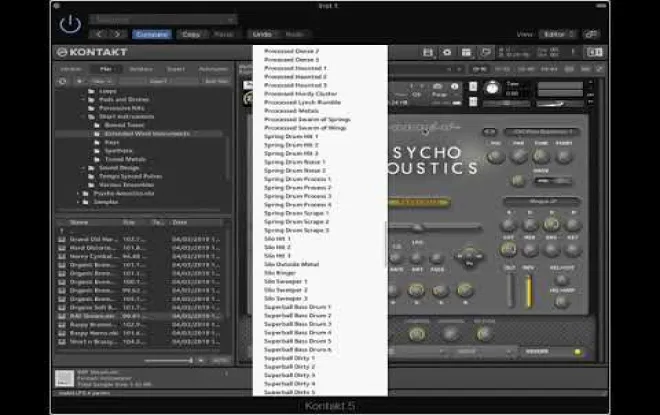This screenshot has height=415, width=660.
Task: Select the Bowed Tones folder
Action: pos(124,125)
